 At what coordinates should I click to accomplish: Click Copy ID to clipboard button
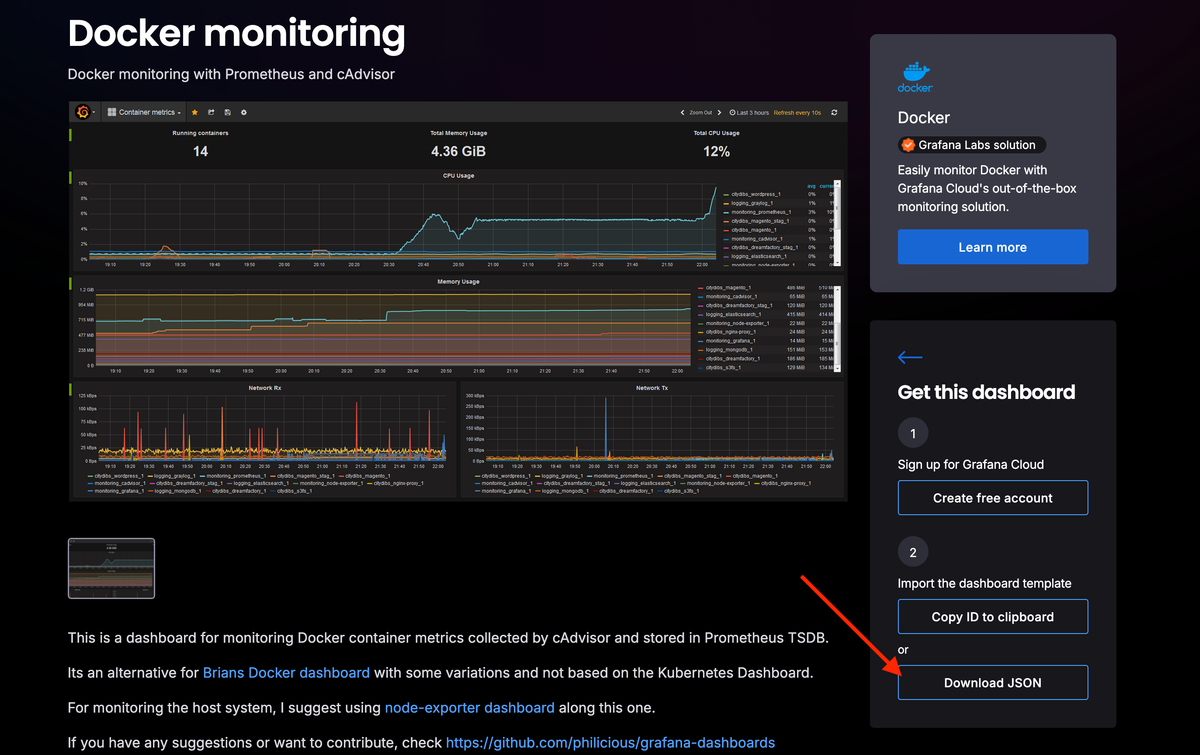coord(992,617)
